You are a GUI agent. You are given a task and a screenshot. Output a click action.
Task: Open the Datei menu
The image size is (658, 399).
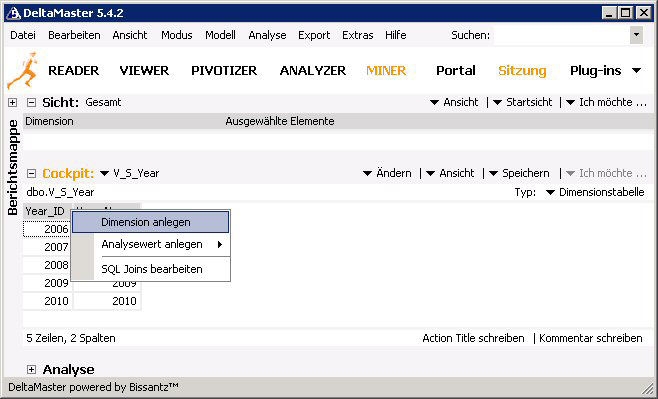(23, 35)
